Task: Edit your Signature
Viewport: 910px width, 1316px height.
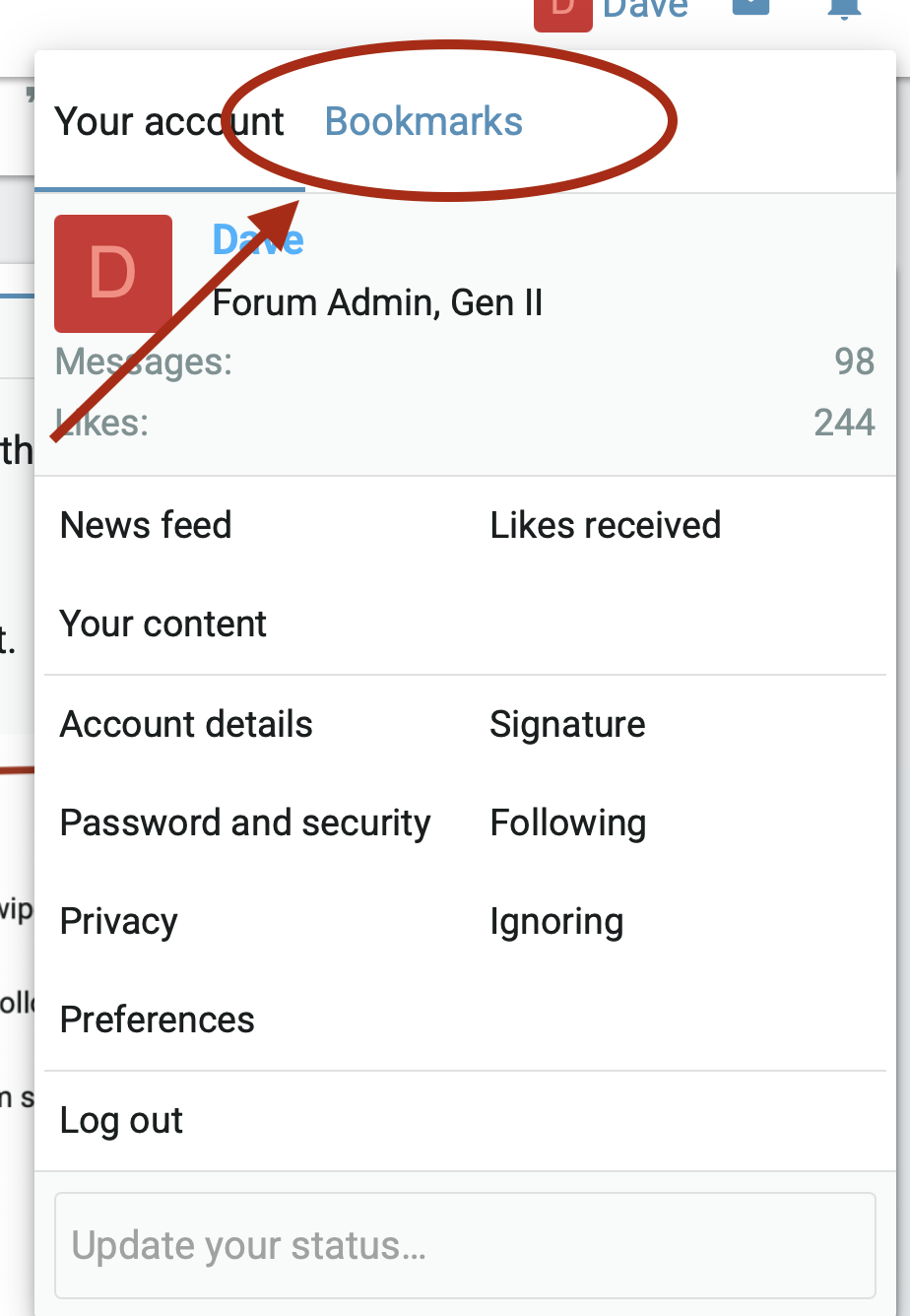Action: tap(567, 724)
